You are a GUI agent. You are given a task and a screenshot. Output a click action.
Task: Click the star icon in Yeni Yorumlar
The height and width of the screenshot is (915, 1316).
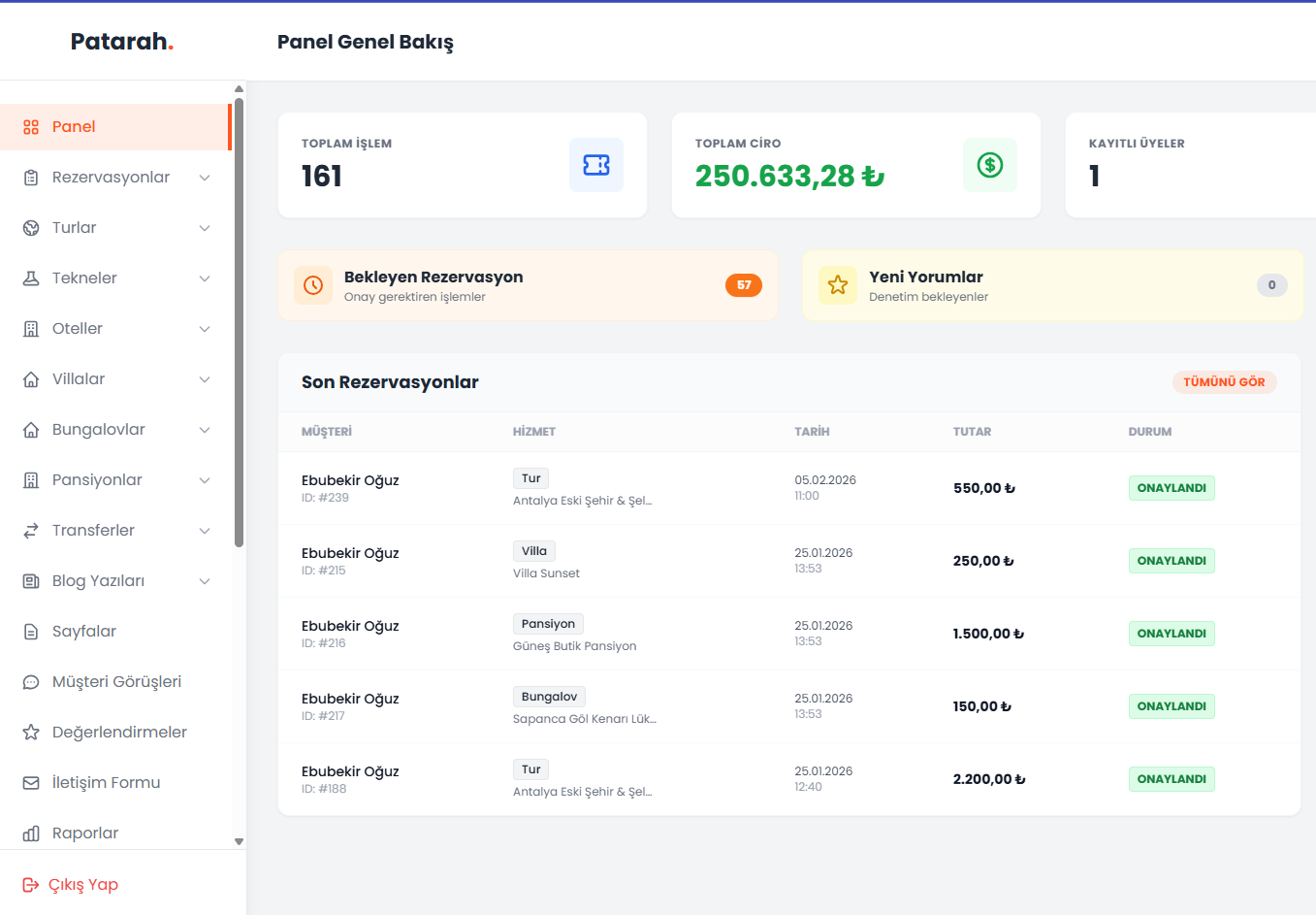(x=838, y=285)
